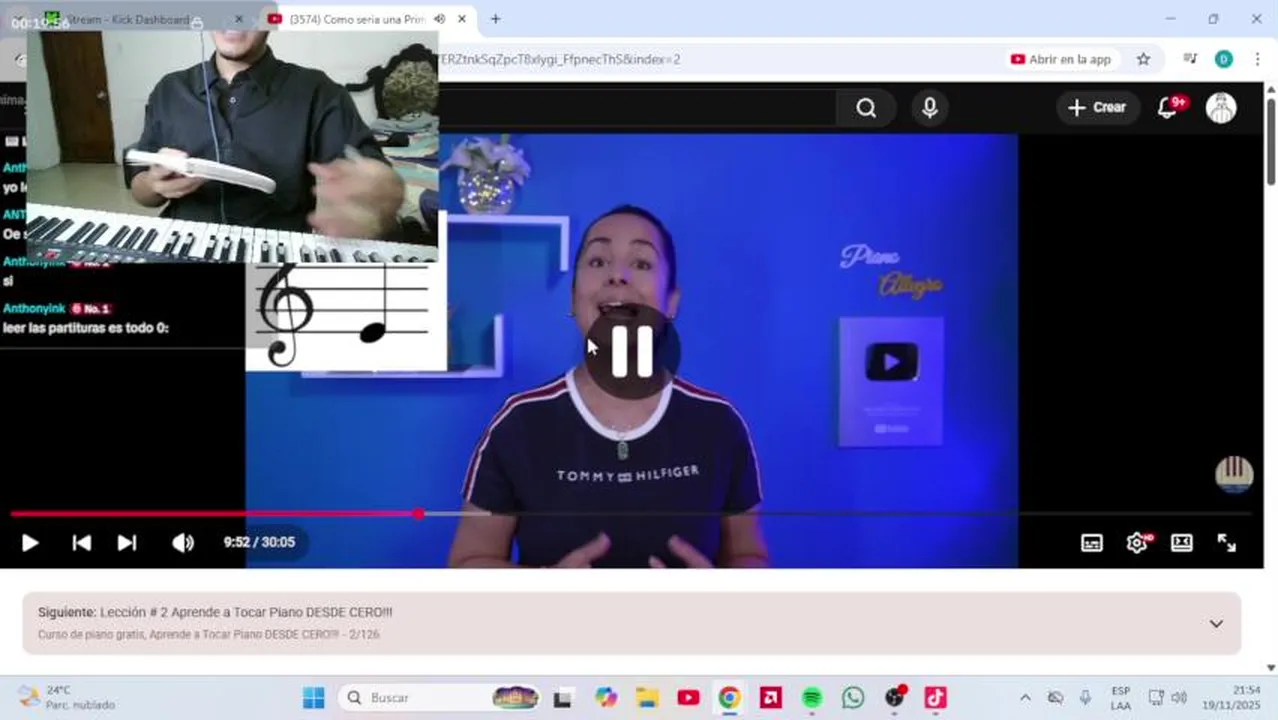Screen dimensions: 1278x720
Task: Open clock showing 21:54 date
Action: coord(1232,697)
